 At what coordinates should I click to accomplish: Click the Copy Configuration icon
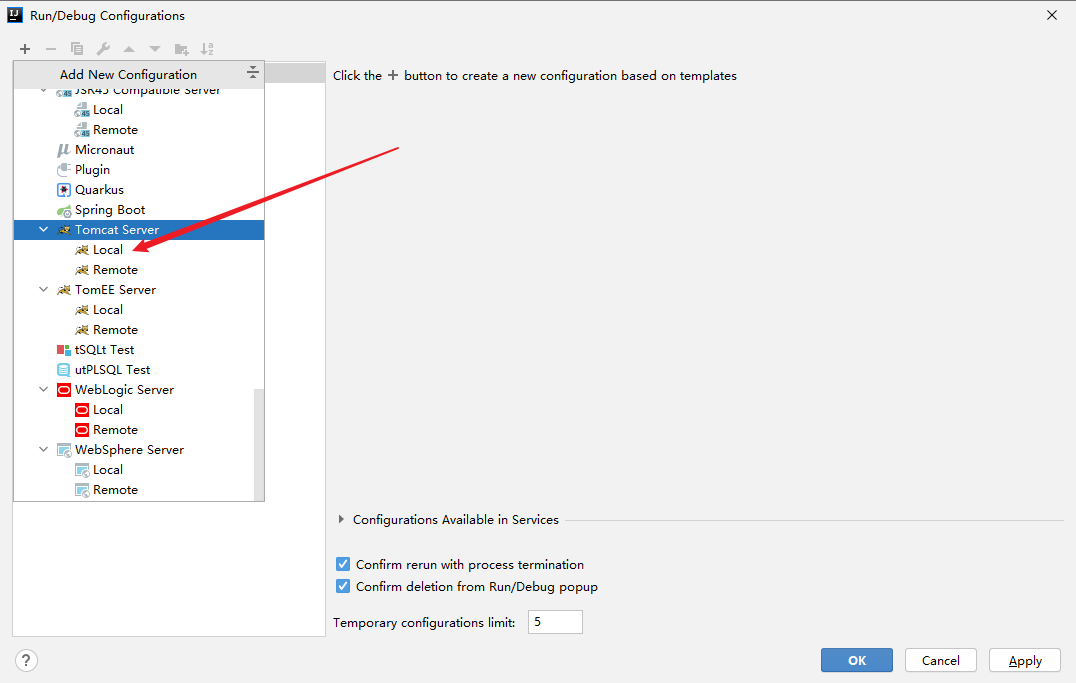click(77, 49)
